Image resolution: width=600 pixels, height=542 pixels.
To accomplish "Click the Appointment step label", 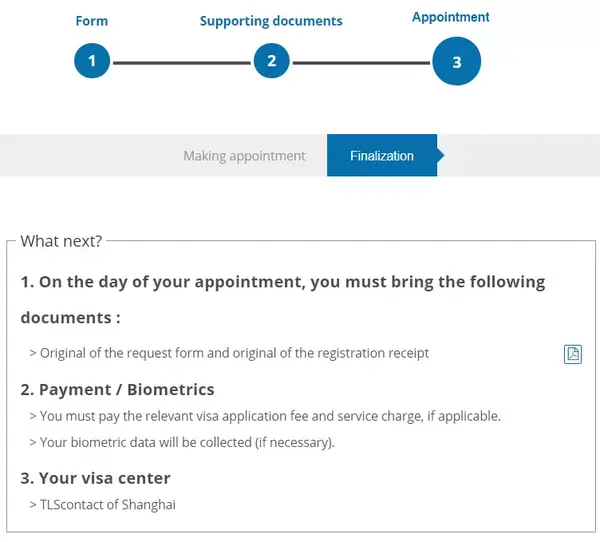I will tap(451, 17).
